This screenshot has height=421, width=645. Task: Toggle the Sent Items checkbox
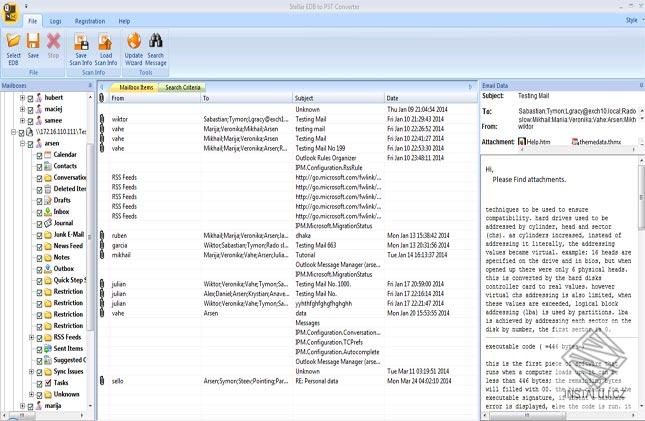click(39, 349)
